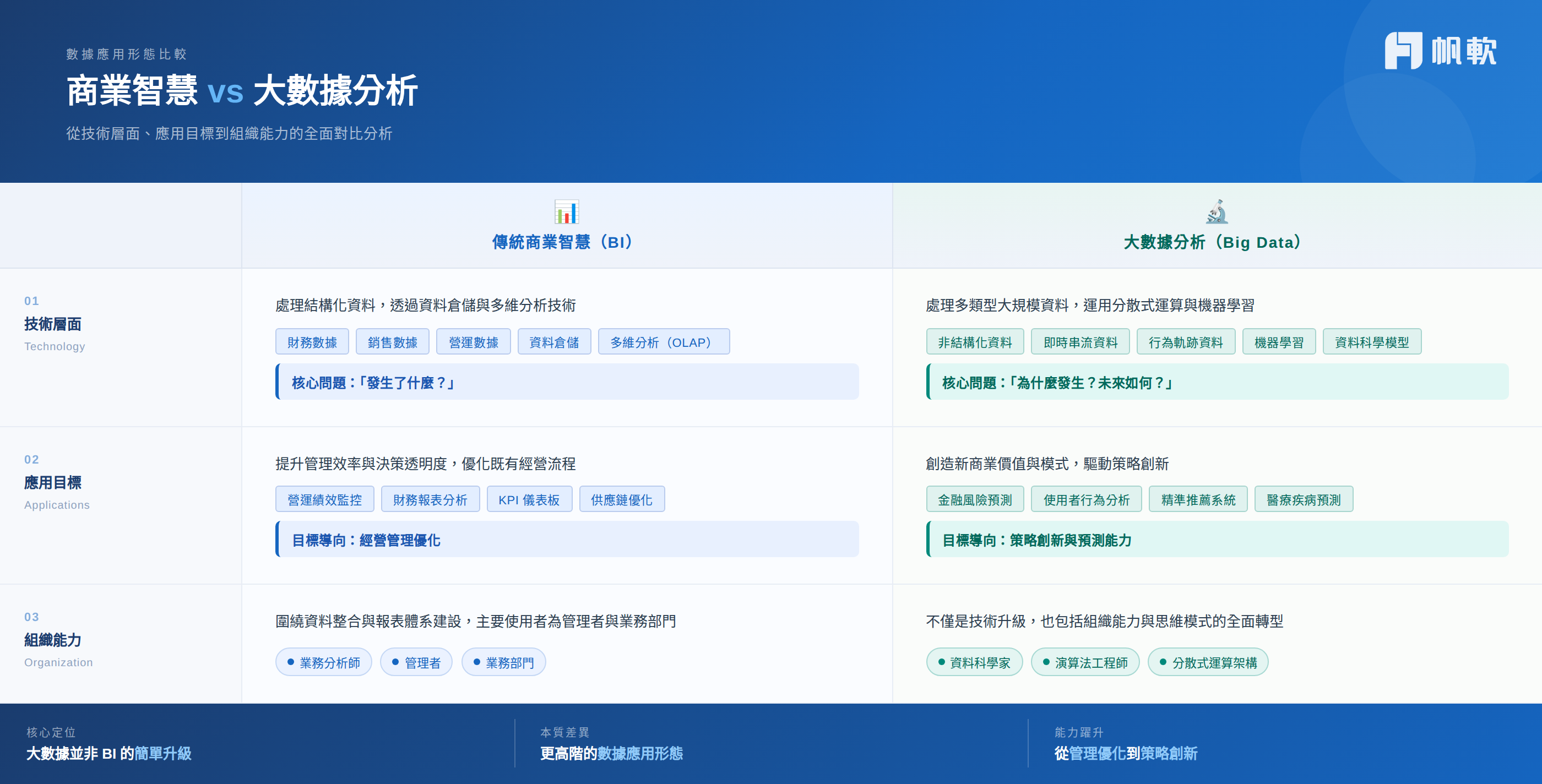Toggle the 機器學習 tag in the Big Data column
This screenshot has width=1542, height=784.
click(1279, 341)
